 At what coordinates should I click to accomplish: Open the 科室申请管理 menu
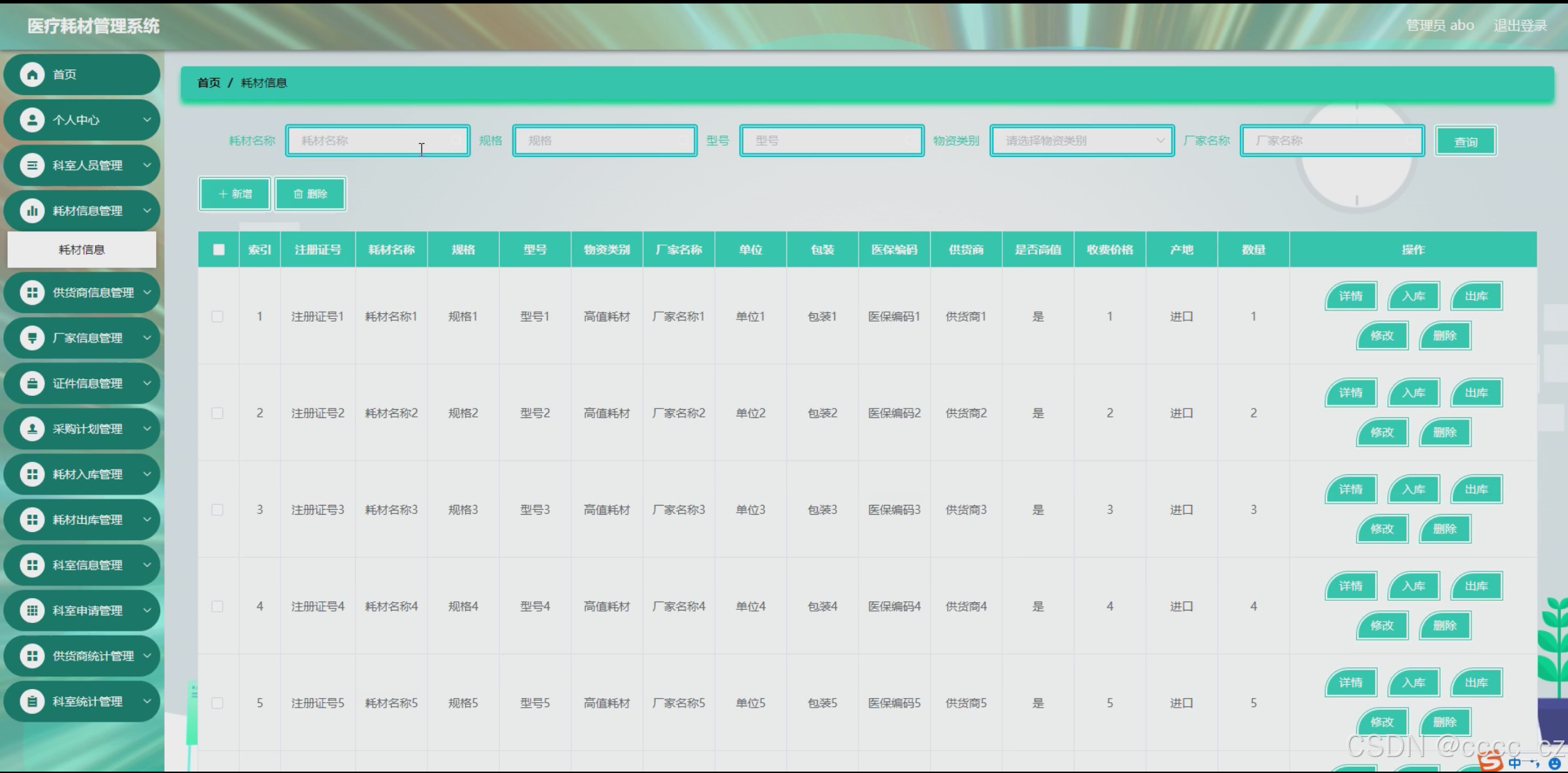click(87, 610)
